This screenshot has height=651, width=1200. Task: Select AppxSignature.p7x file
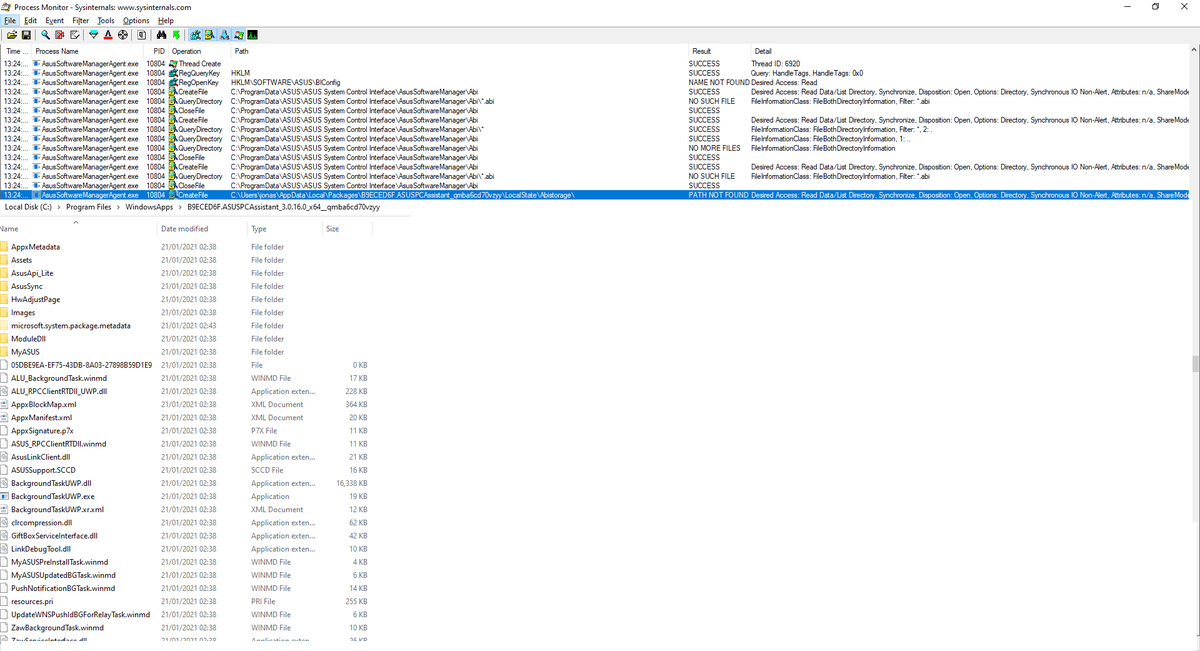[x=42, y=430]
